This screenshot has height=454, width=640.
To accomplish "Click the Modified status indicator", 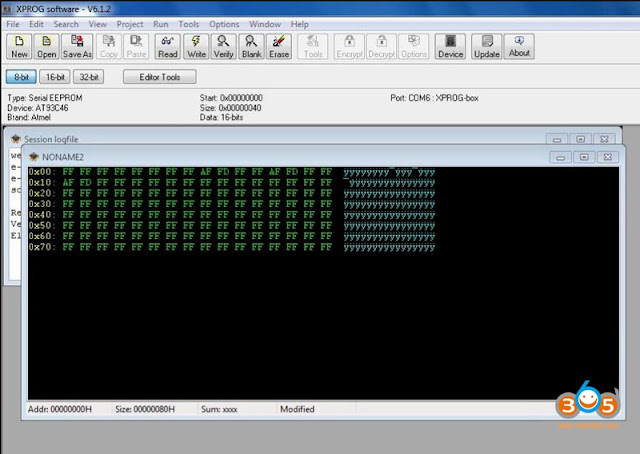I will pyautogui.click(x=297, y=409).
